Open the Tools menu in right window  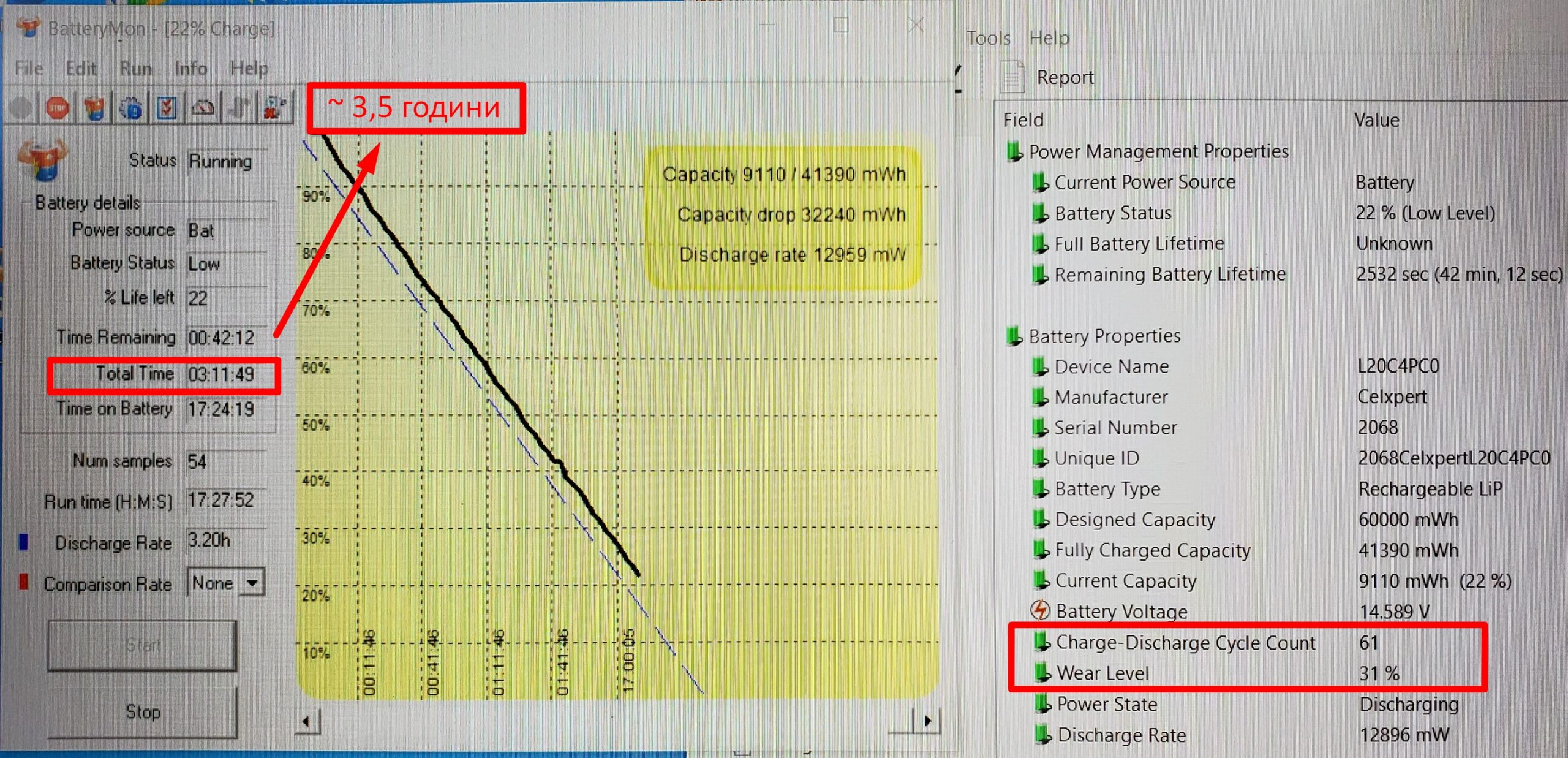tap(988, 38)
